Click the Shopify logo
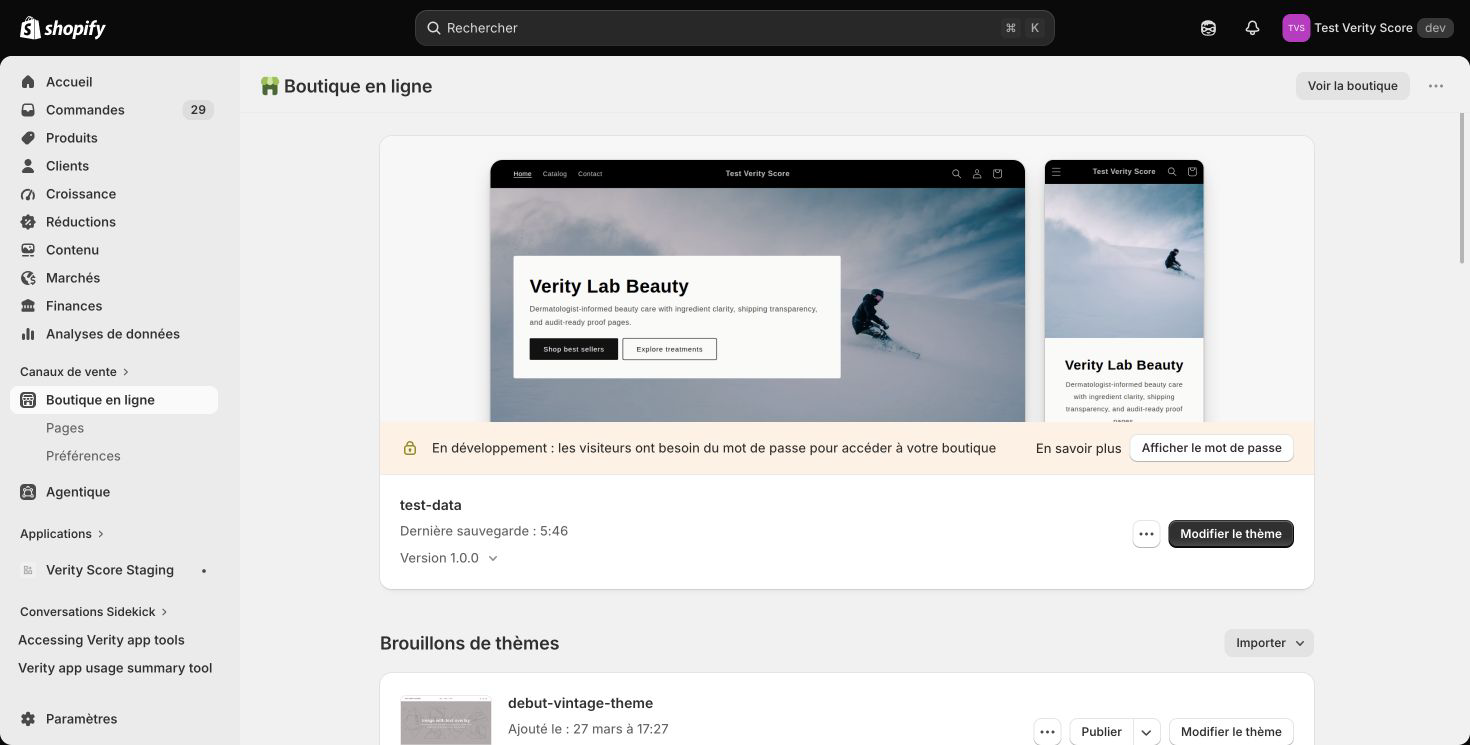The image size is (1470, 745). (63, 28)
